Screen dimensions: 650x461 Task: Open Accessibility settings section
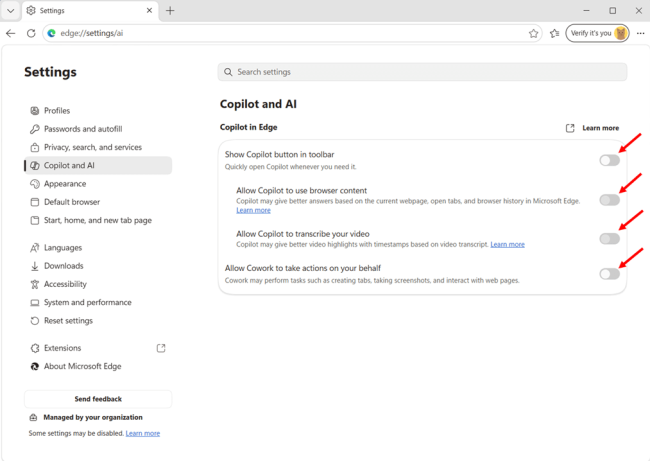(98, 284)
